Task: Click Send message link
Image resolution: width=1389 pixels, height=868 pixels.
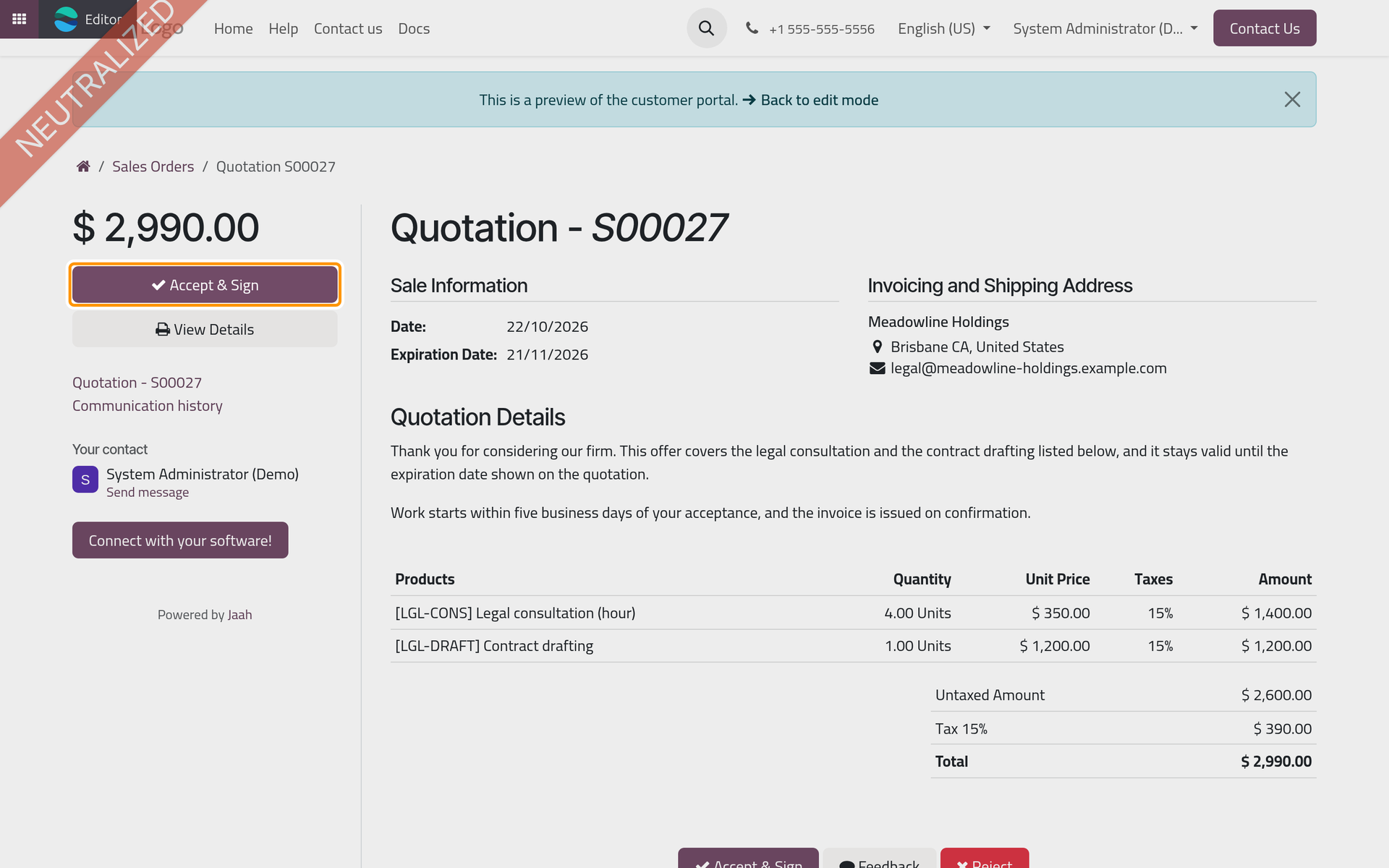Action: pos(148,493)
